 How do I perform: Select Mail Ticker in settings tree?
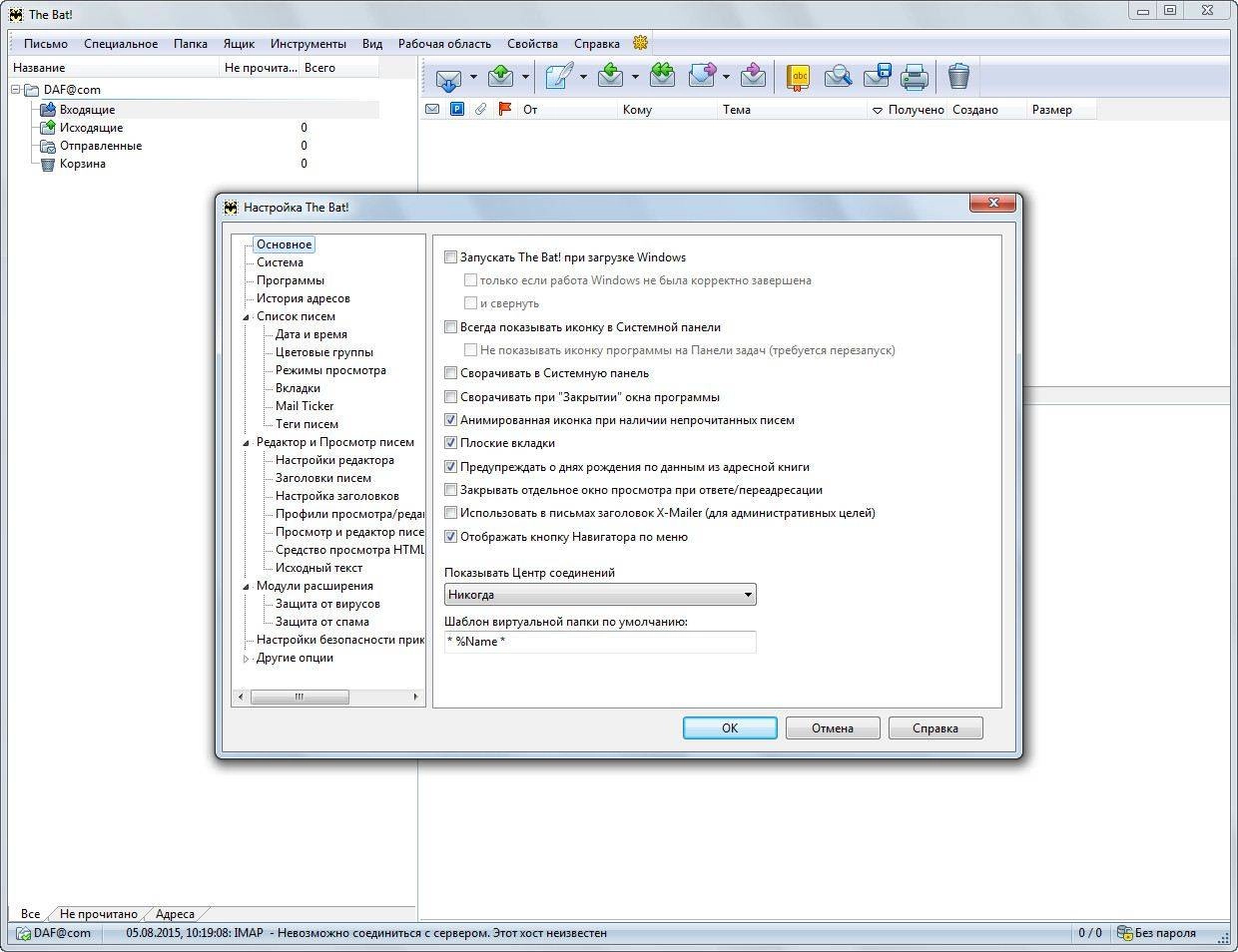(x=305, y=406)
